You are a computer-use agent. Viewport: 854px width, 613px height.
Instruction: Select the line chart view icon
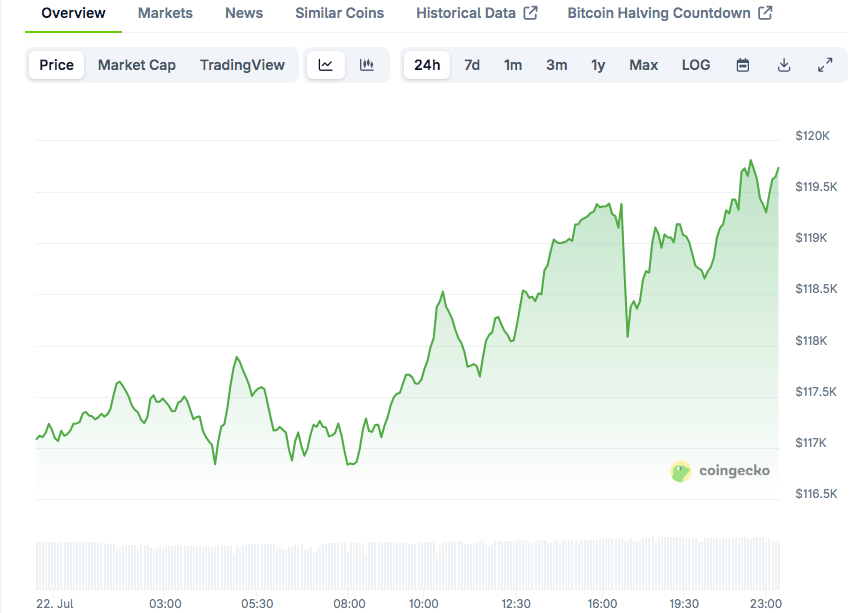326,64
